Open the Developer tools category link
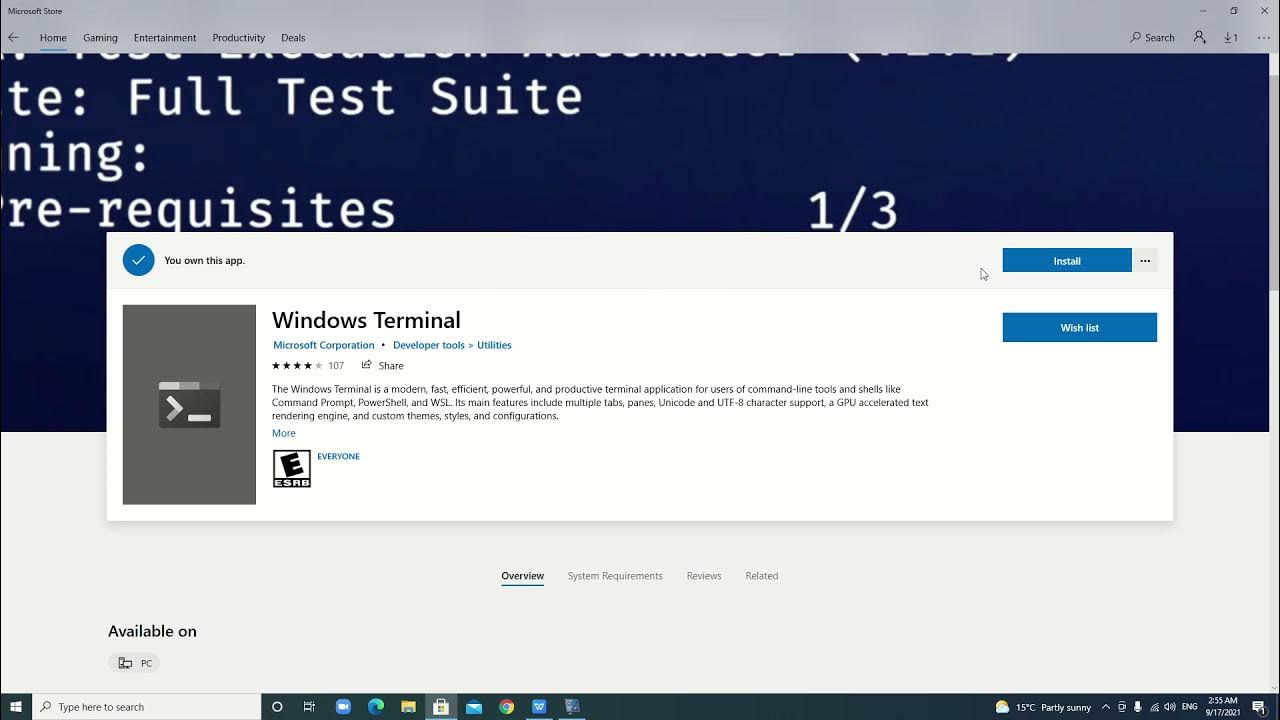Viewport: 1280px width, 720px height. [x=429, y=345]
